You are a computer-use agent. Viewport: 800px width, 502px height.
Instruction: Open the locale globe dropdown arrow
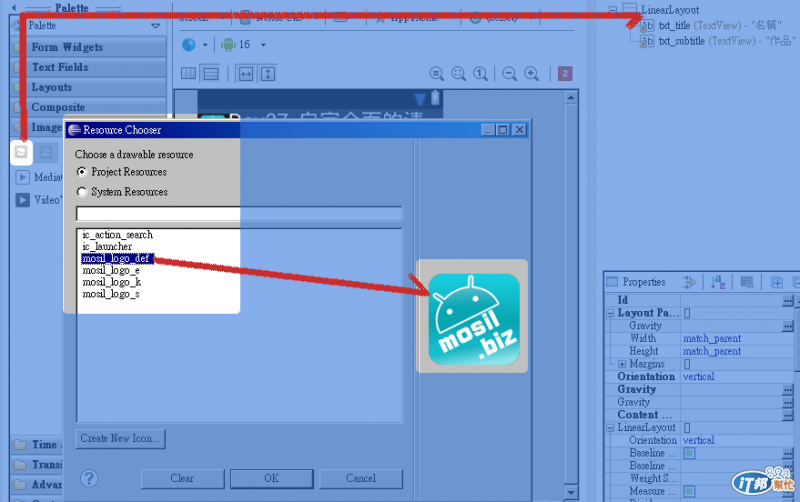click(x=205, y=45)
